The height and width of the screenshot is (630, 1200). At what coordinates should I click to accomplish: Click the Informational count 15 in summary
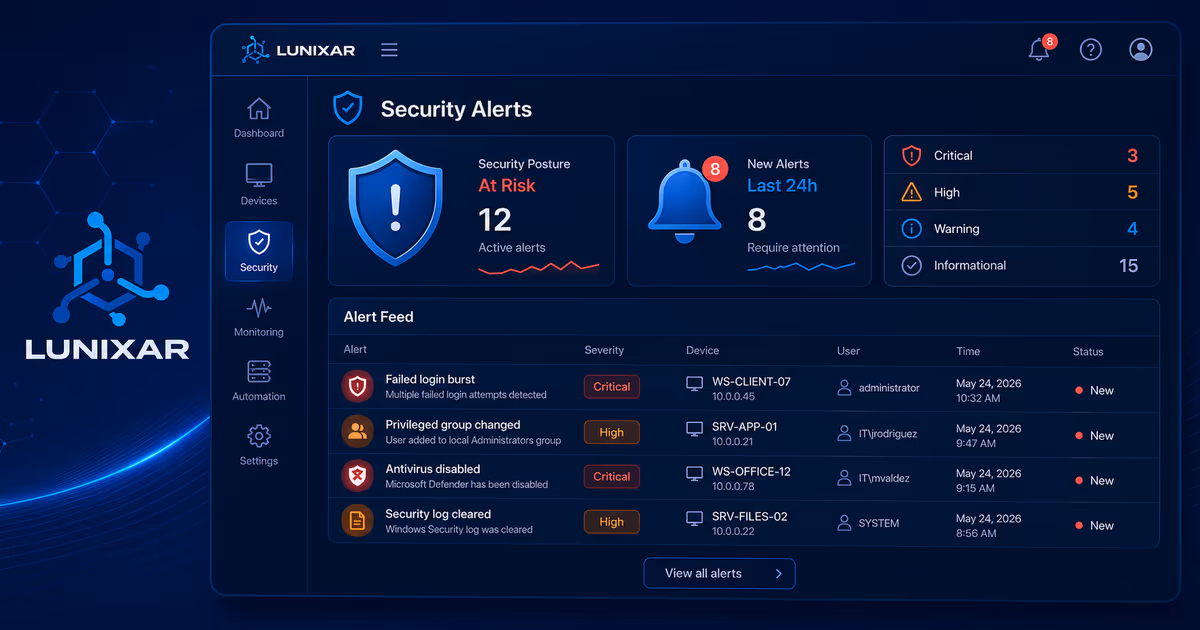pos(1128,266)
